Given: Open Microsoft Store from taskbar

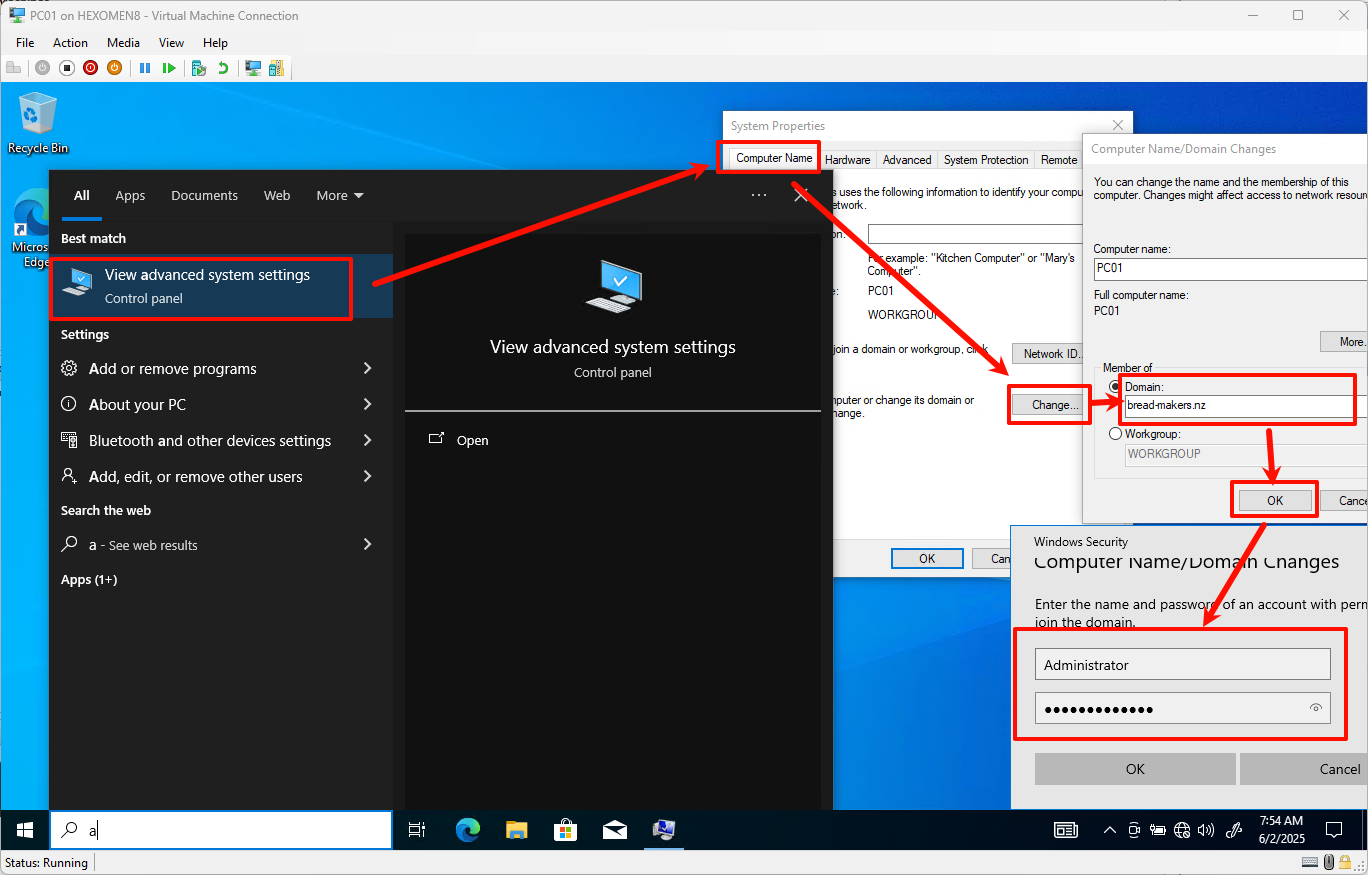Looking at the screenshot, I should pos(565,830).
